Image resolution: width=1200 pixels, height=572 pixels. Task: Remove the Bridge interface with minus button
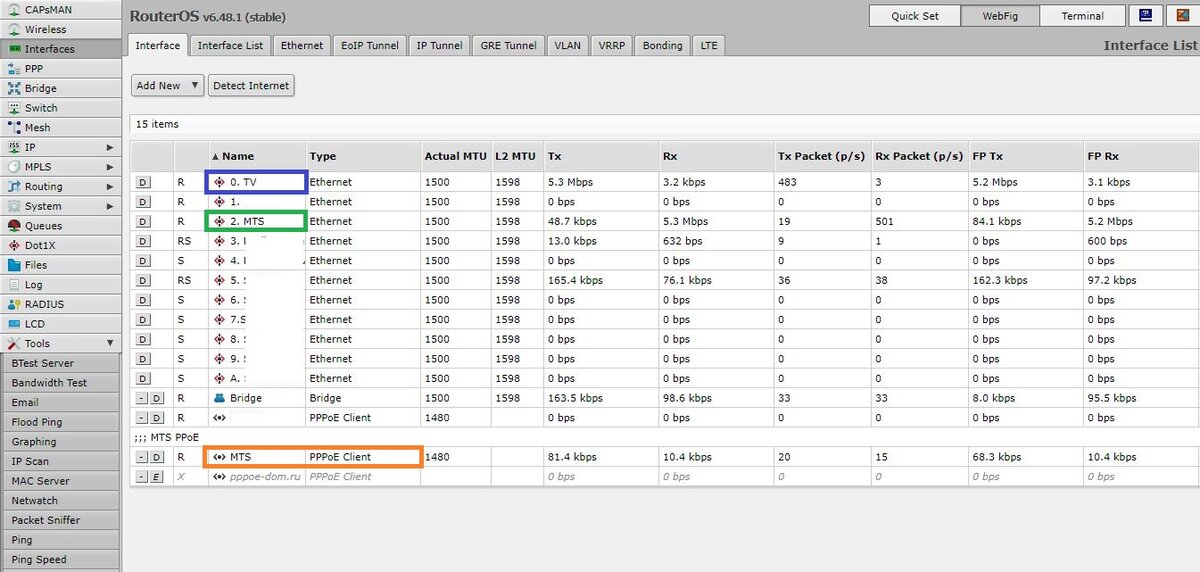tap(142, 398)
